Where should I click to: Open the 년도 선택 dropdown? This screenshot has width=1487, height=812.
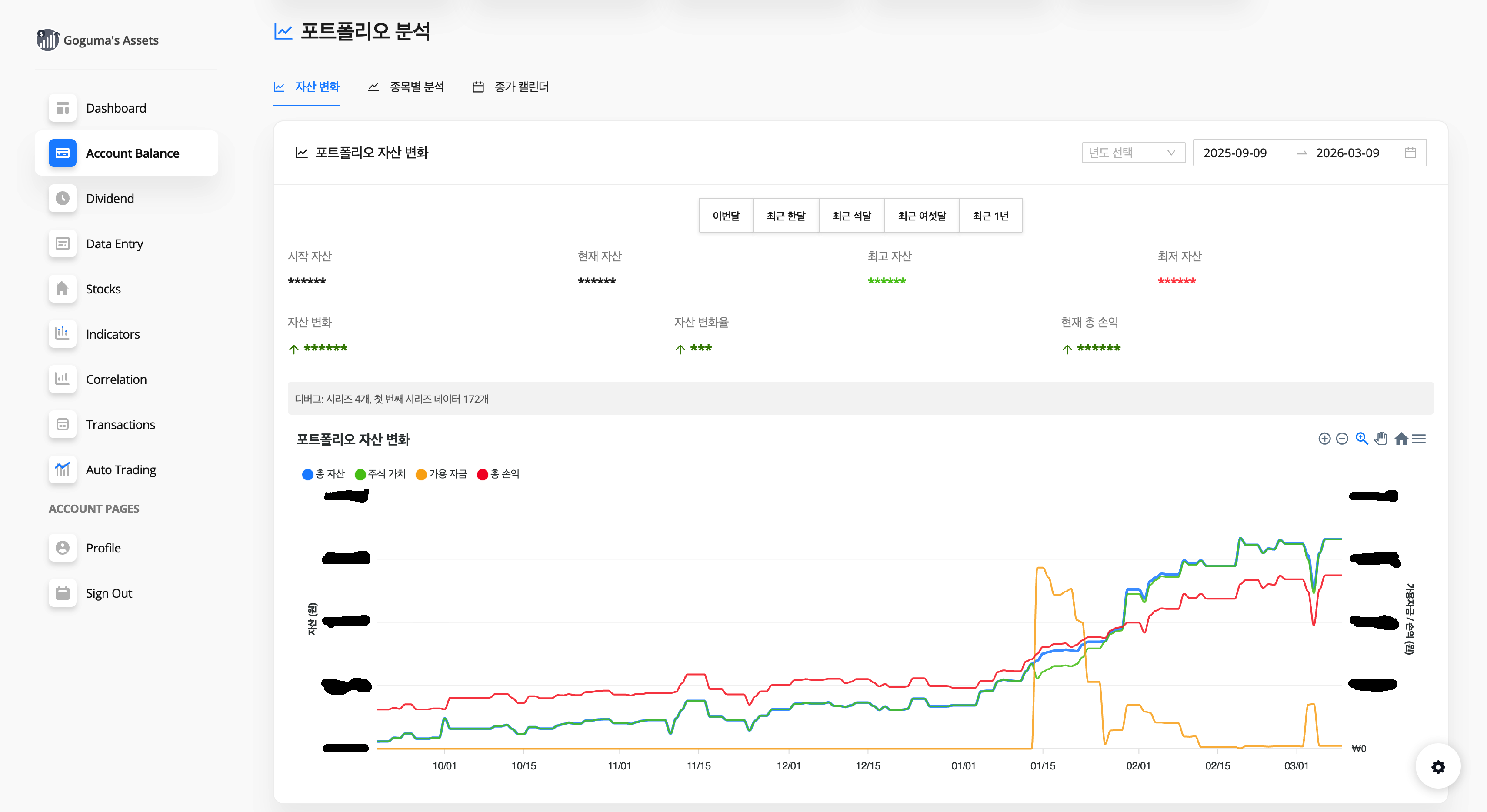pos(1133,152)
